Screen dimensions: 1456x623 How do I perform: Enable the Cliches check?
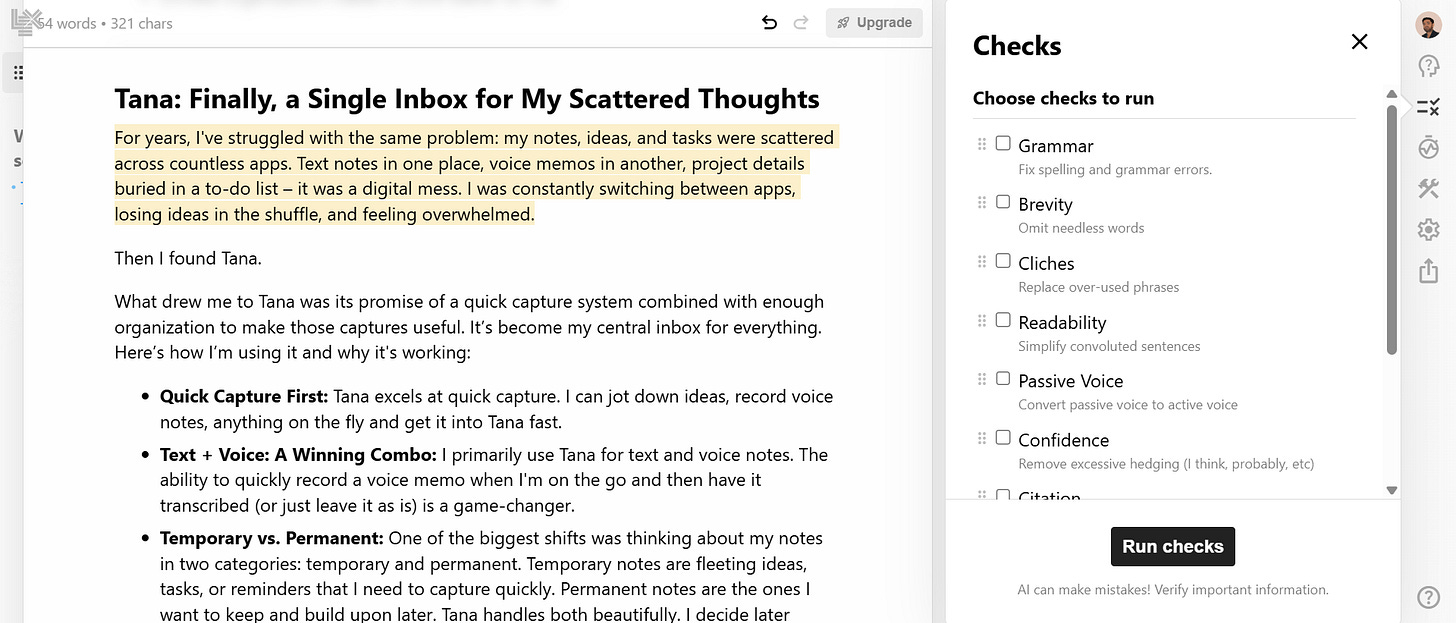tap(1003, 261)
